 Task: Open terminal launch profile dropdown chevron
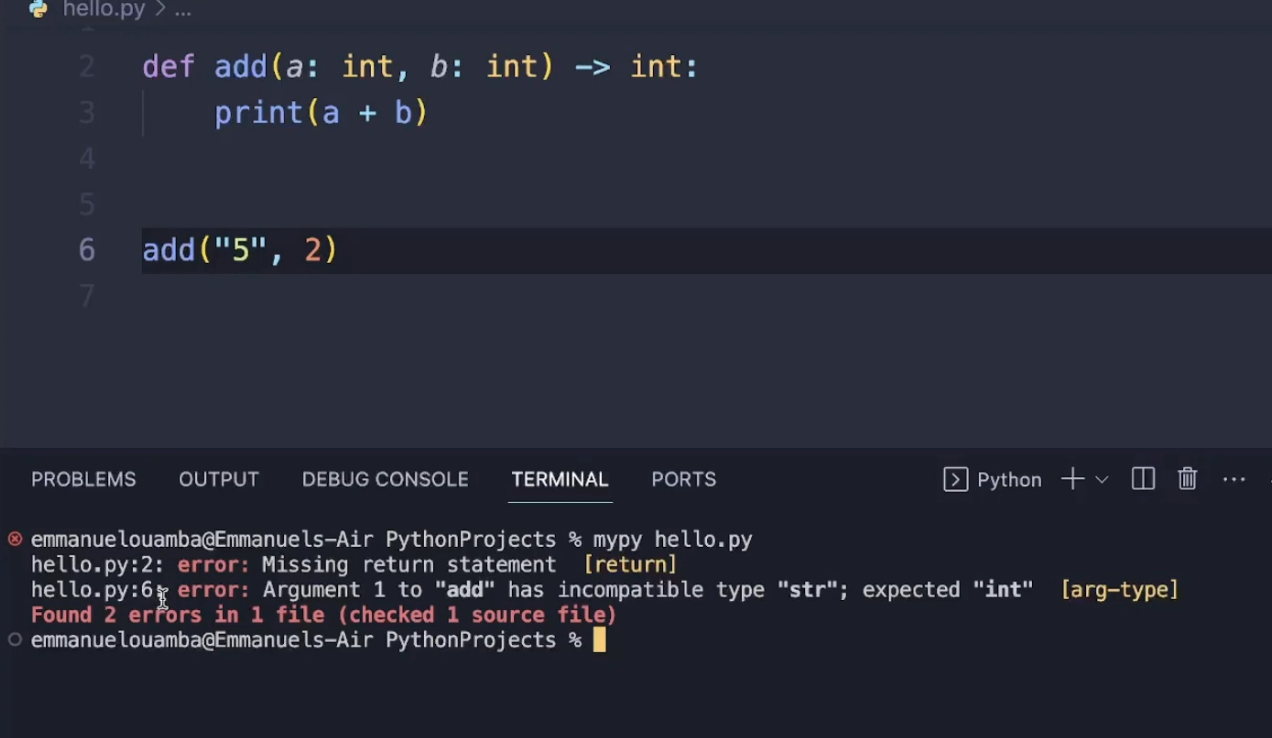[x=1102, y=480]
